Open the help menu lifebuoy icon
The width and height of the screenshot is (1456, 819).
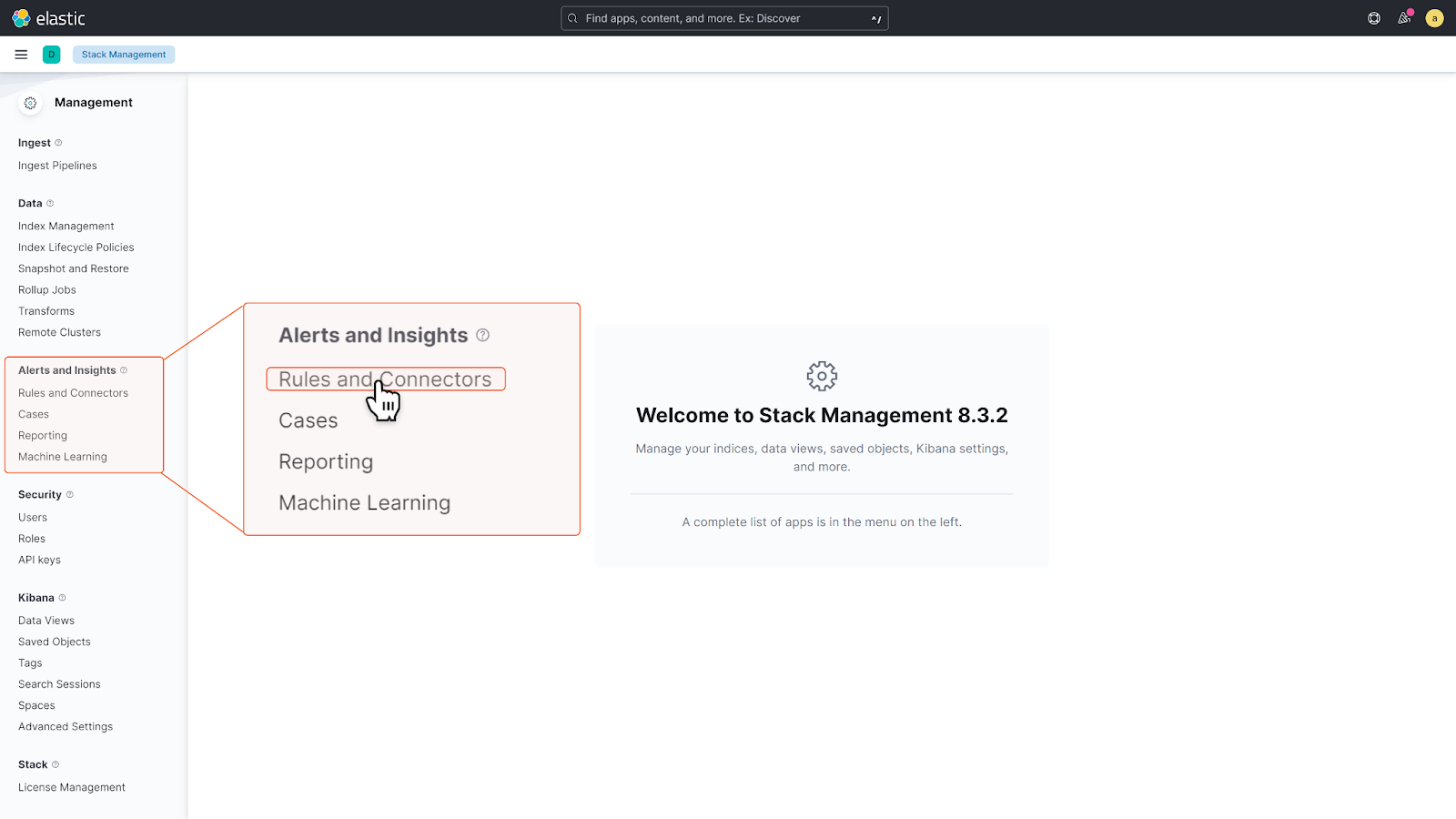tap(1374, 18)
